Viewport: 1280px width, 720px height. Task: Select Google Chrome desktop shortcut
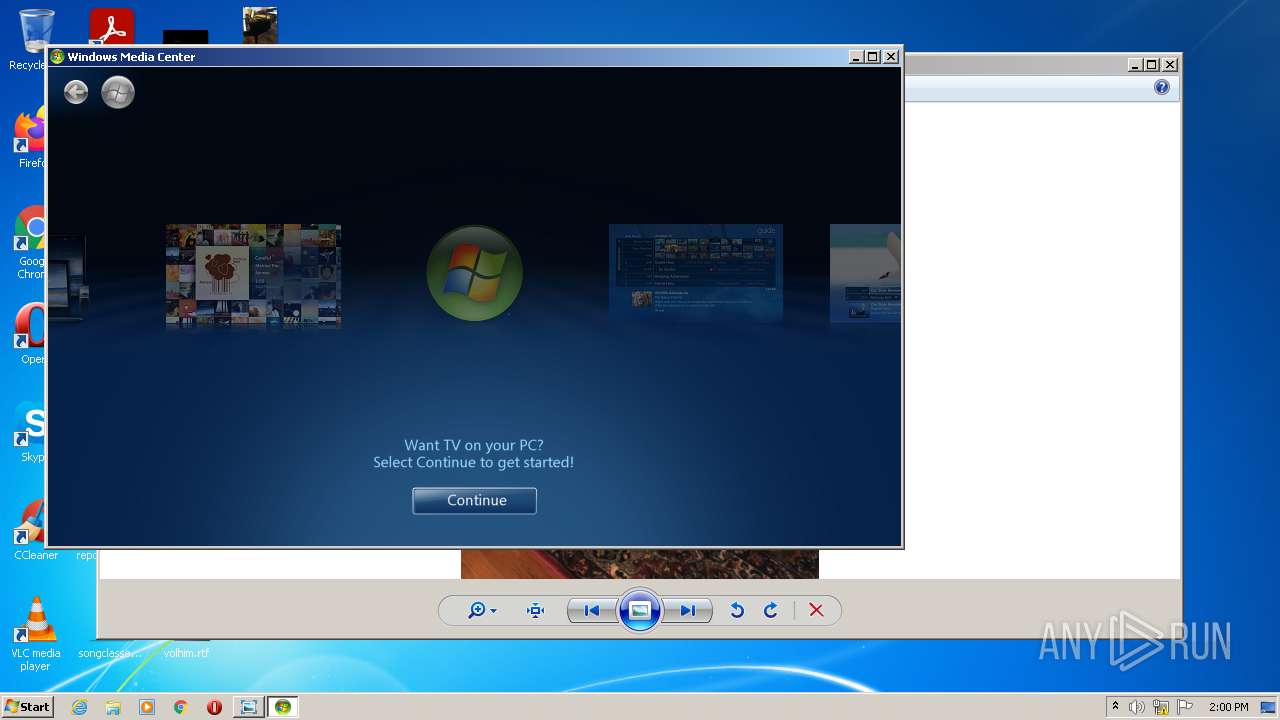(30, 243)
